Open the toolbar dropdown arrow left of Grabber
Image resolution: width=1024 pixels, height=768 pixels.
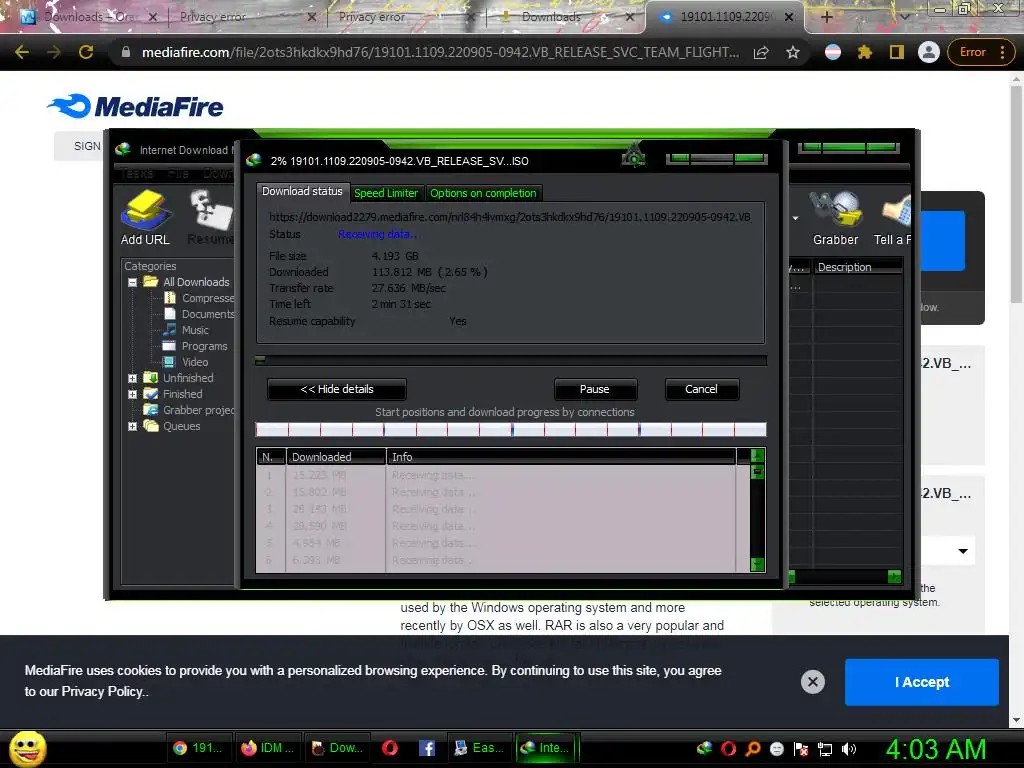(x=795, y=218)
